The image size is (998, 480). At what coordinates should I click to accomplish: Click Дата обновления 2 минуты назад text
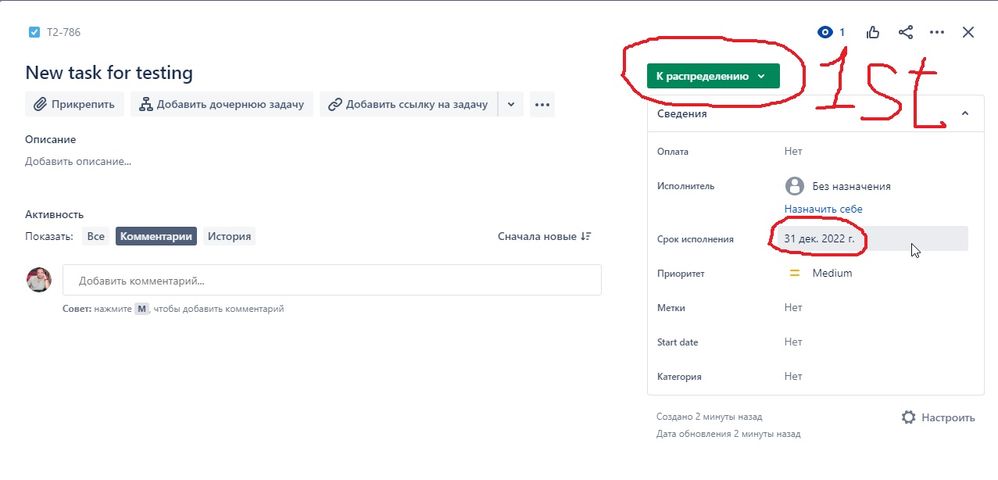(x=728, y=434)
